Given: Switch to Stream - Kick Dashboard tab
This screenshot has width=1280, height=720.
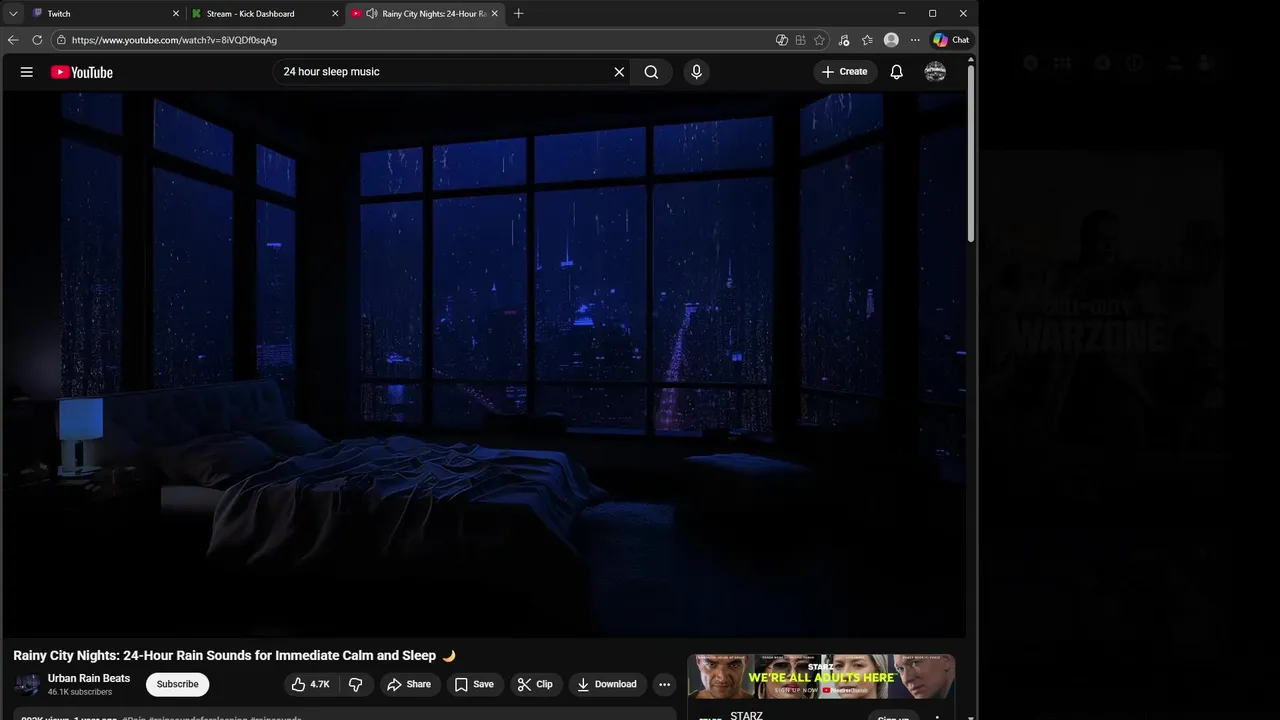Looking at the screenshot, I should point(265,14).
